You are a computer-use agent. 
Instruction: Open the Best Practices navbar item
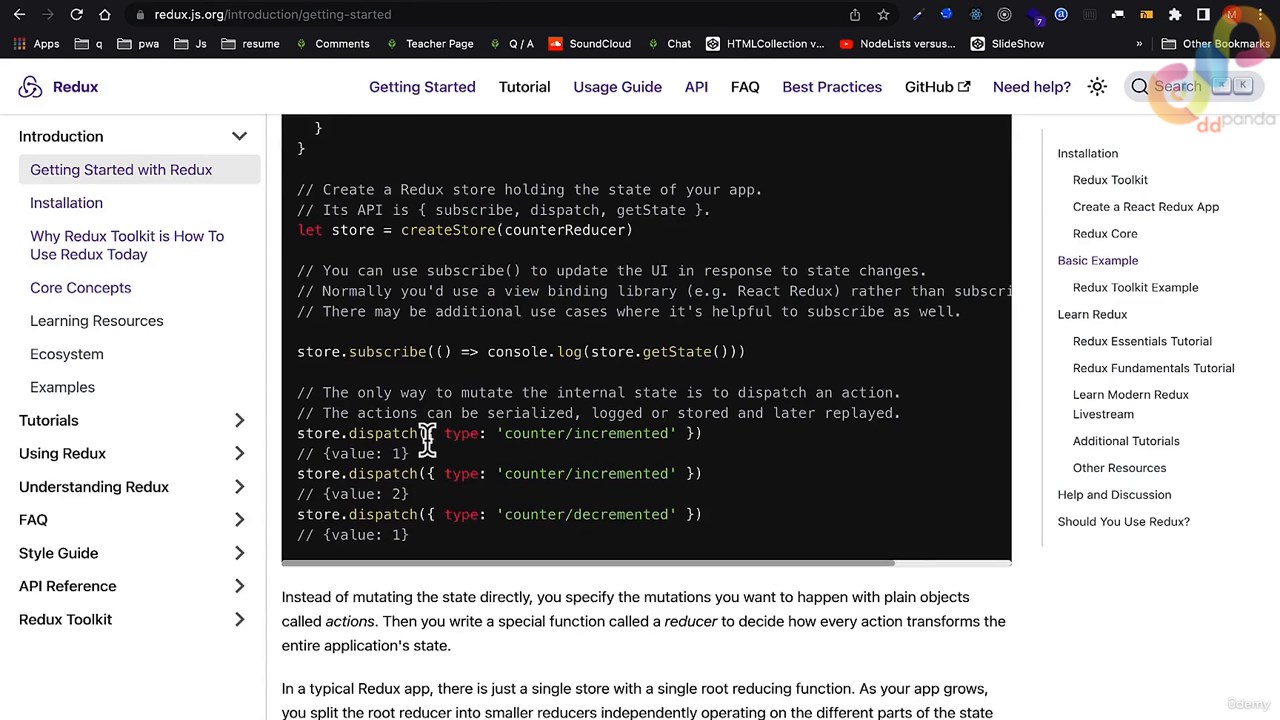832,87
